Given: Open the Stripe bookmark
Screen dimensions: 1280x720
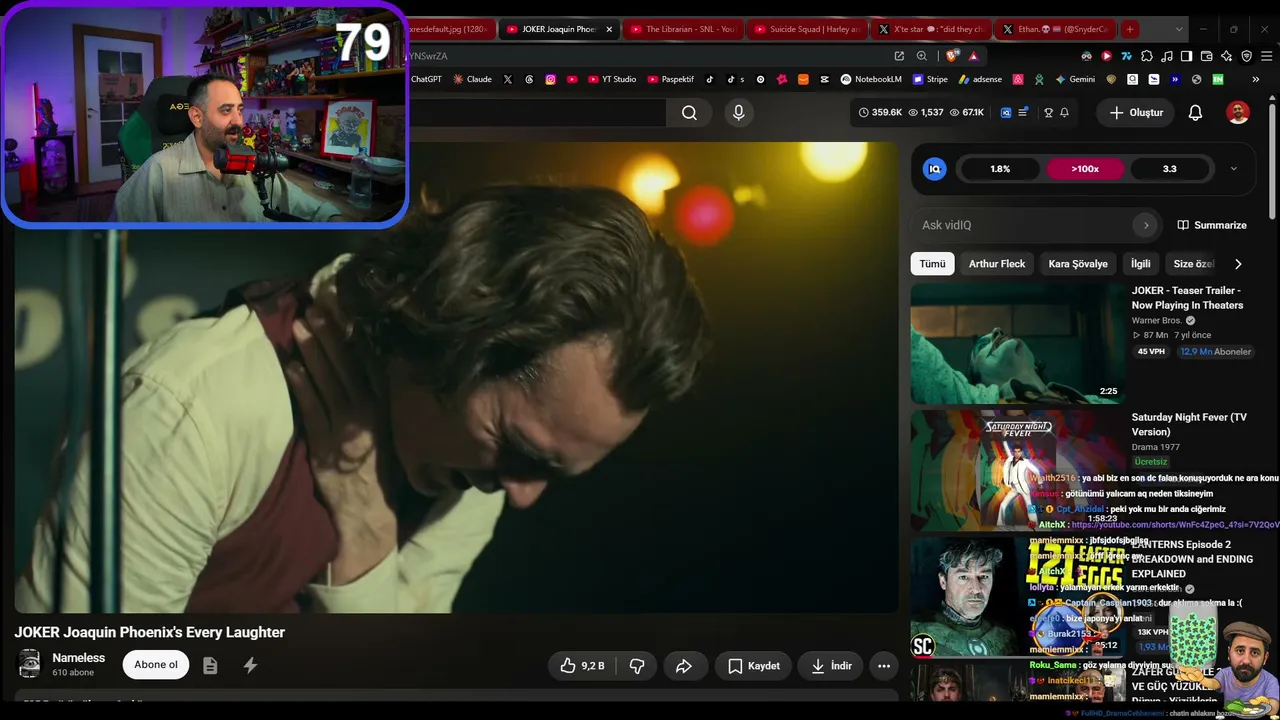Looking at the screenshot, I should [929, 79].
